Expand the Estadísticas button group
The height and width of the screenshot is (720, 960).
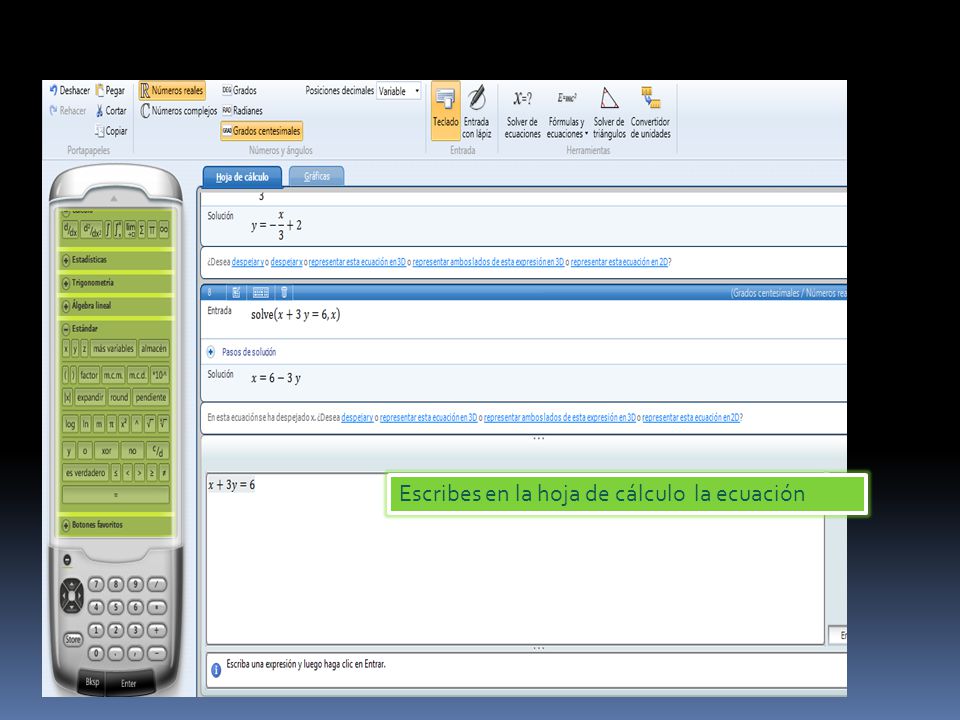tap(66, 260)
